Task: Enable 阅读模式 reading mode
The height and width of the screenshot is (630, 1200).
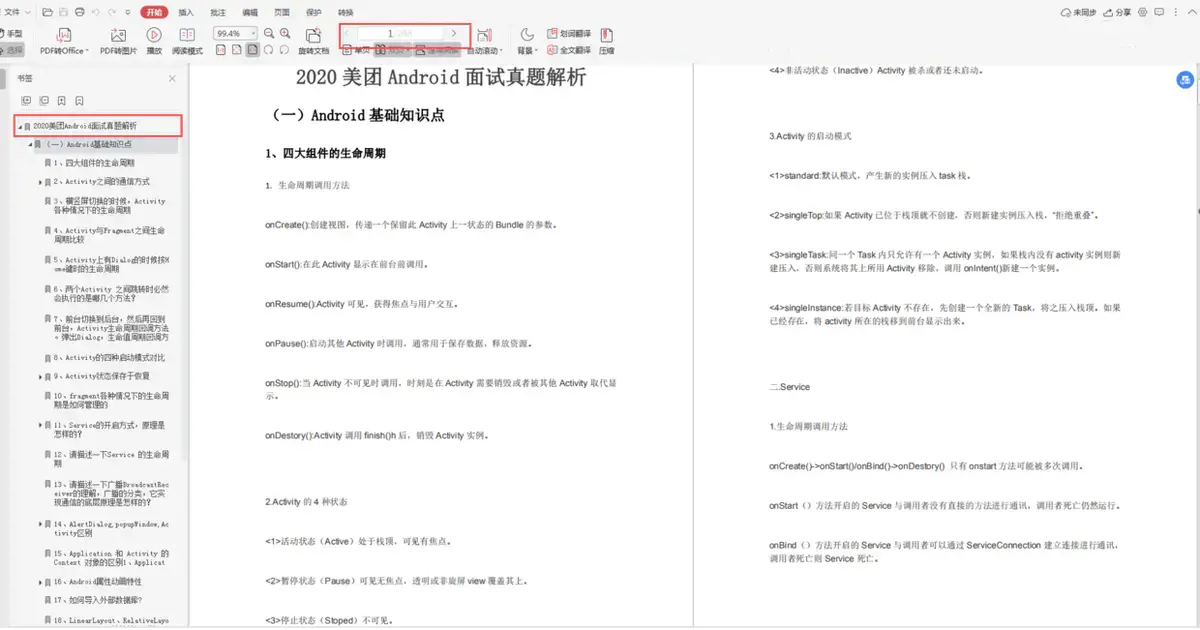Action: point(187,40)
